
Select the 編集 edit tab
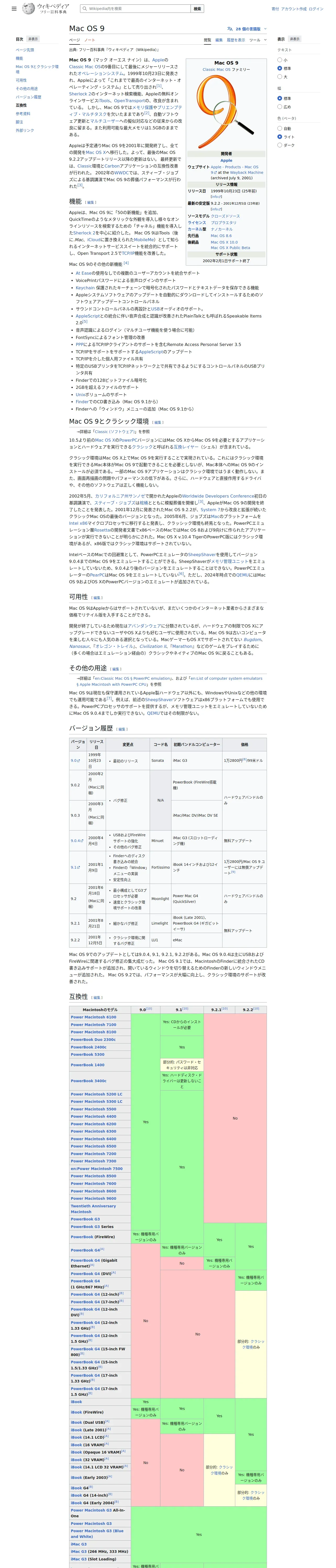219,40
